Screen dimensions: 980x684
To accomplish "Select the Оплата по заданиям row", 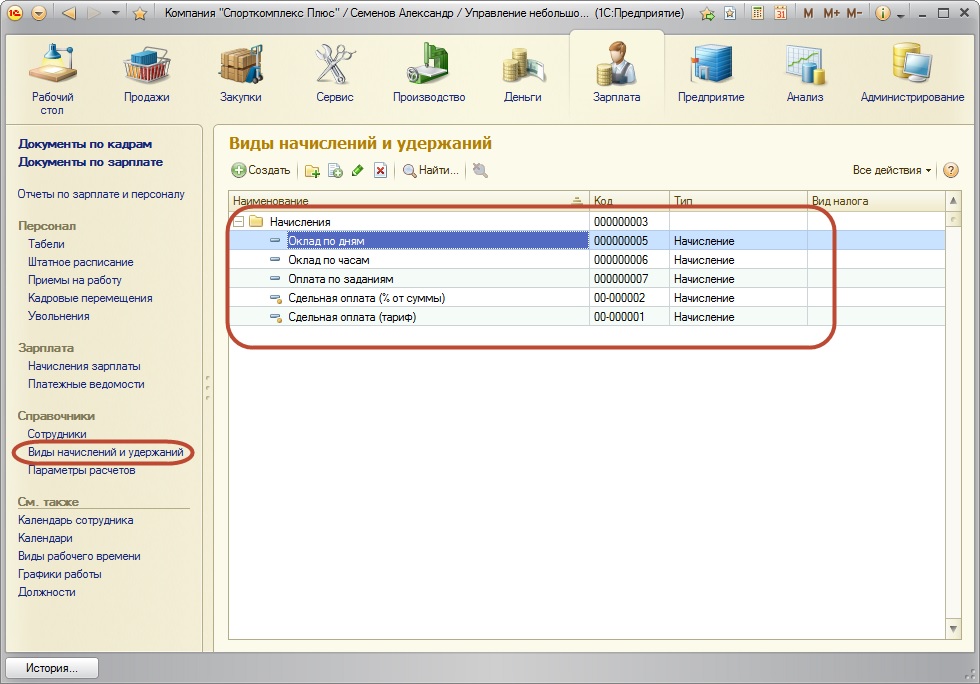I will (586, 279).
